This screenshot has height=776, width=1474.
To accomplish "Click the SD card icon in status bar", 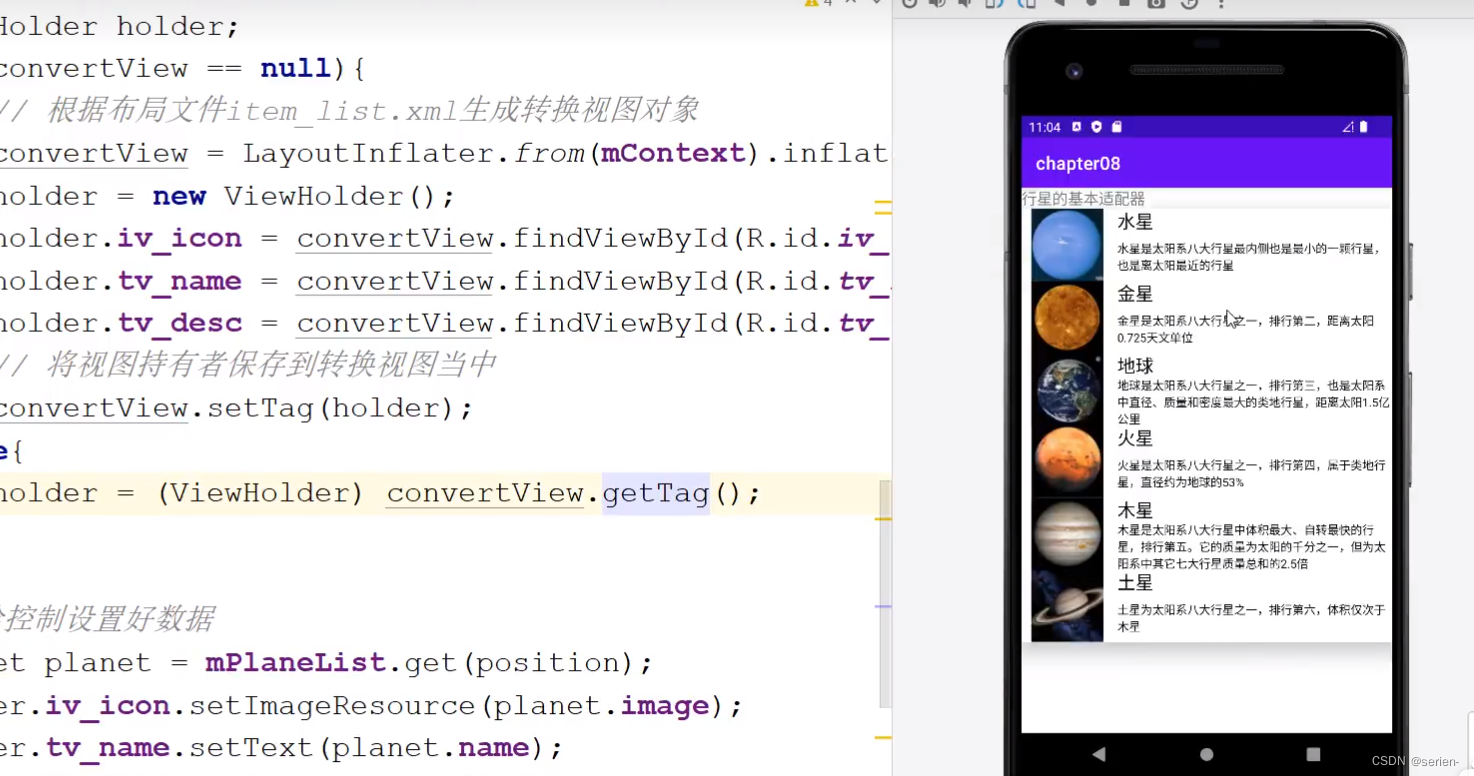I will [x=1117, y=127].
